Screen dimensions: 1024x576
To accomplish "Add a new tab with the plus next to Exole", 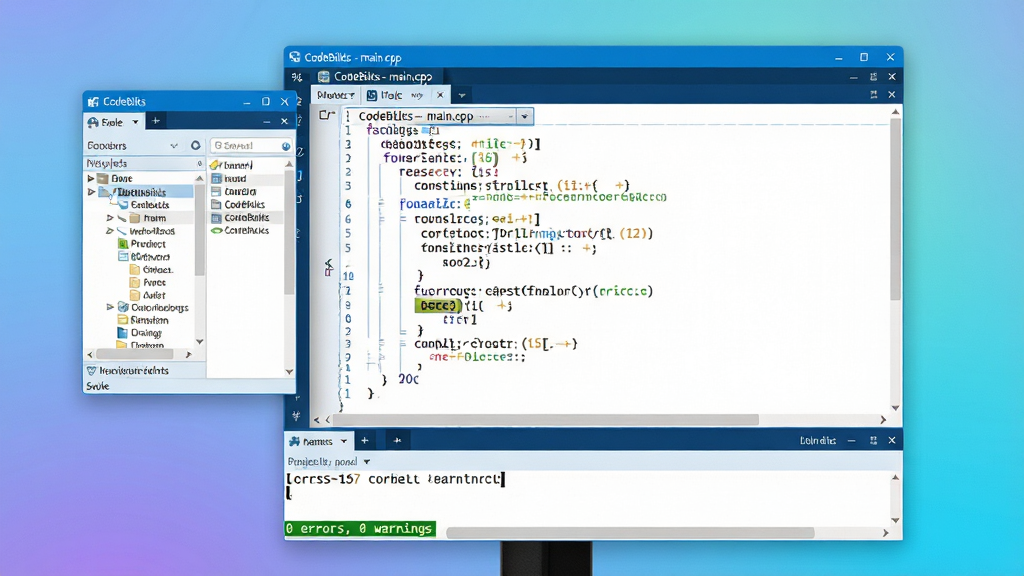I will click(155, 121).
